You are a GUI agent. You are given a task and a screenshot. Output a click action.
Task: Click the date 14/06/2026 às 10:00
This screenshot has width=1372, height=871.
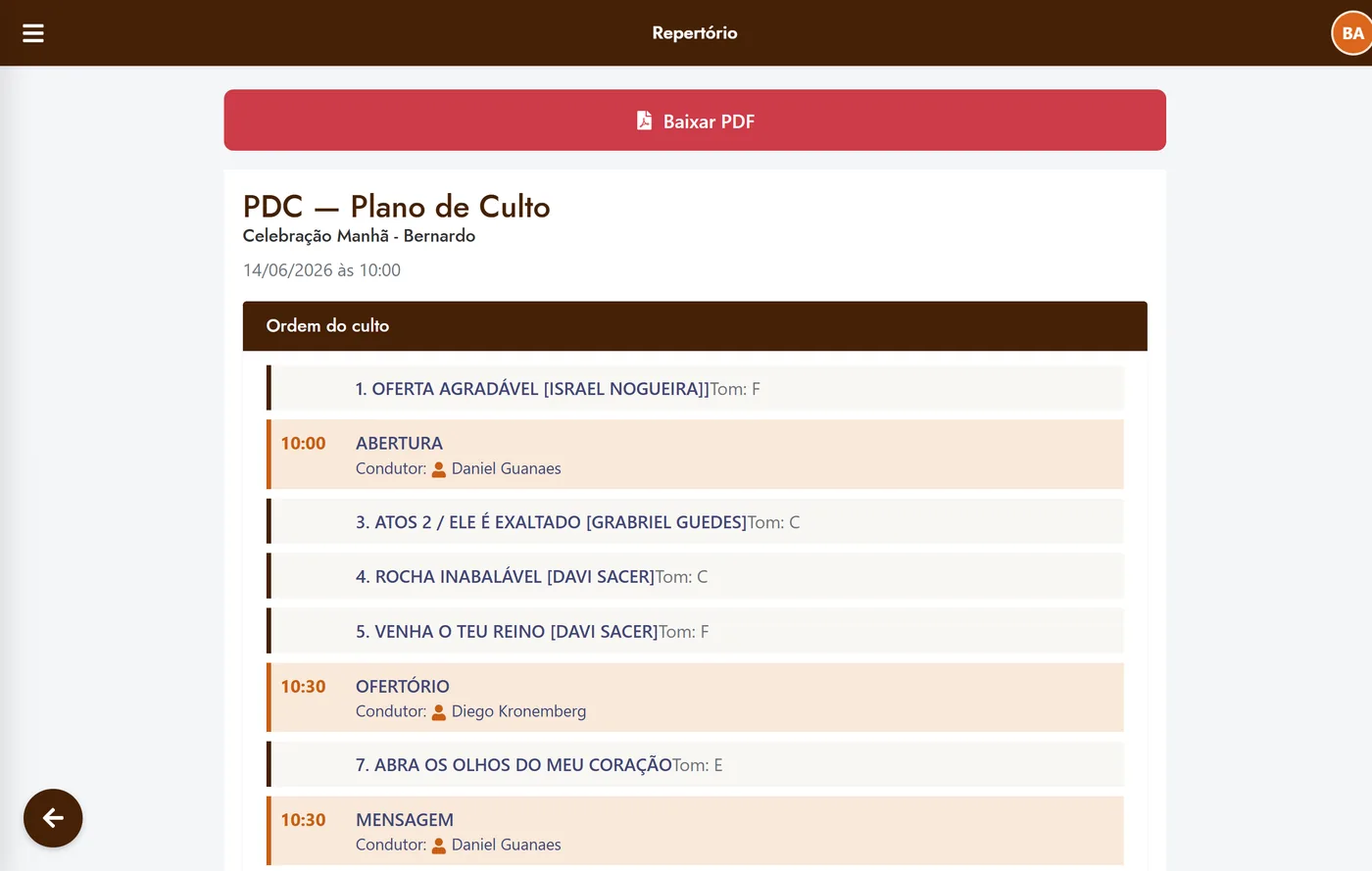(x=321, y=270)
